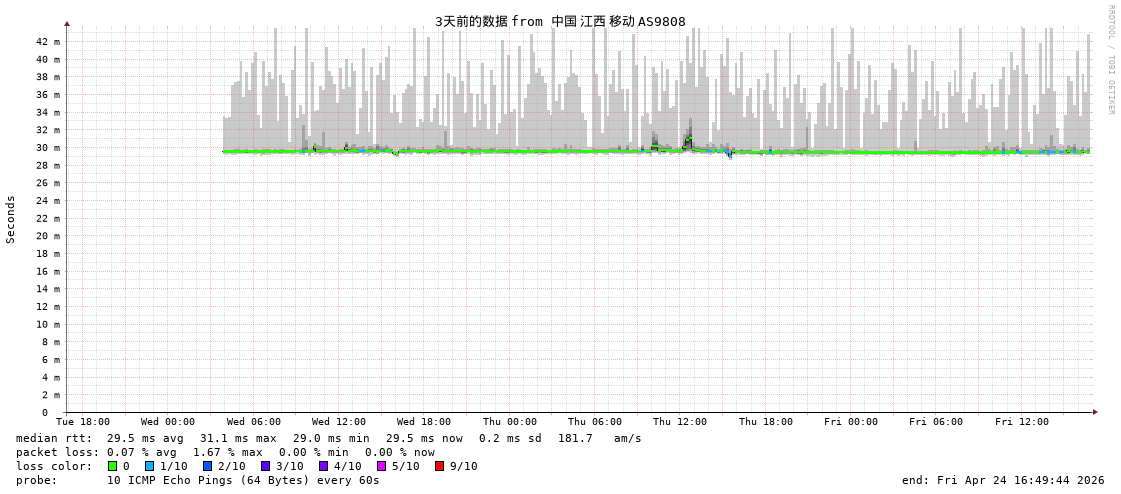Click the purple 3/10 loss swatch
This screenshot has width=1121, height=494.
pyautogui.click(x=265, y=466)
